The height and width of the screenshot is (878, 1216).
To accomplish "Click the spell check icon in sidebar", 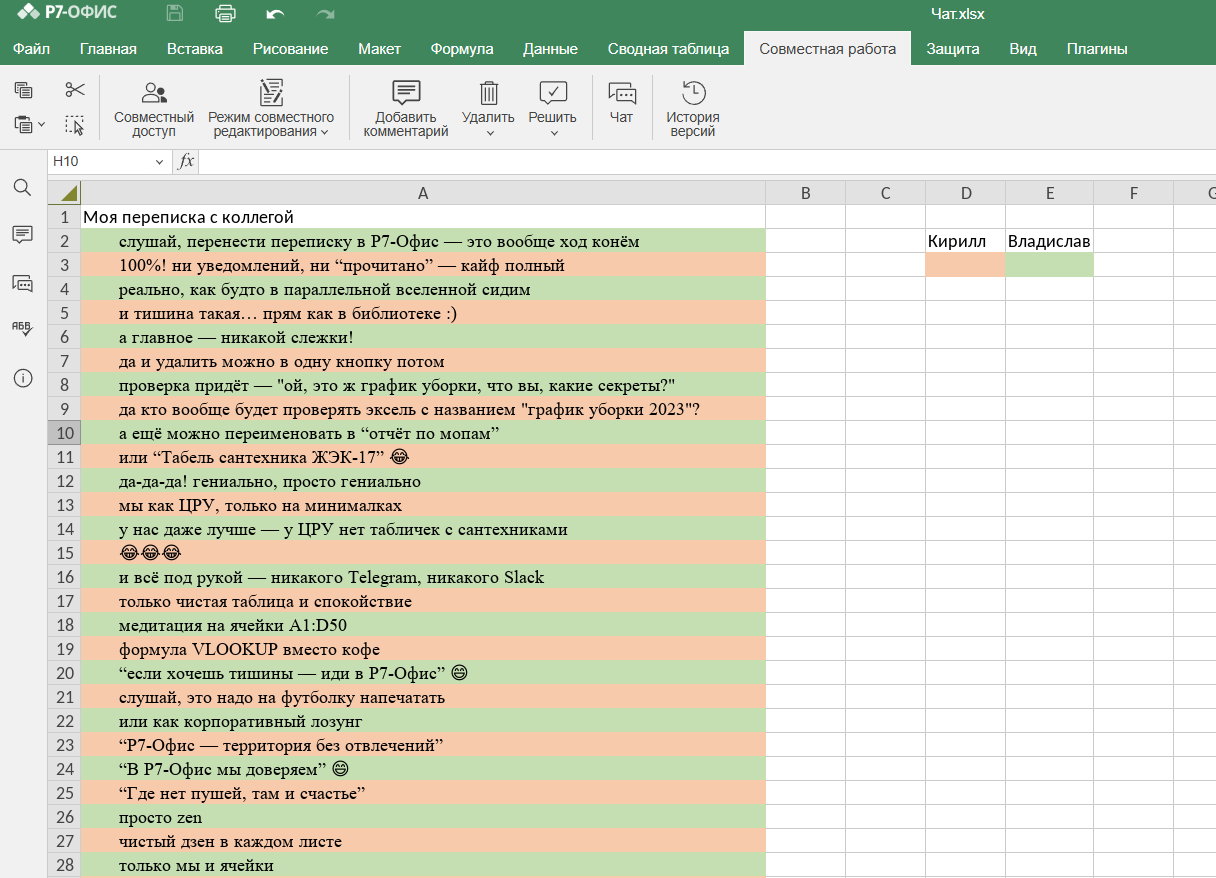I will point(22,329).
